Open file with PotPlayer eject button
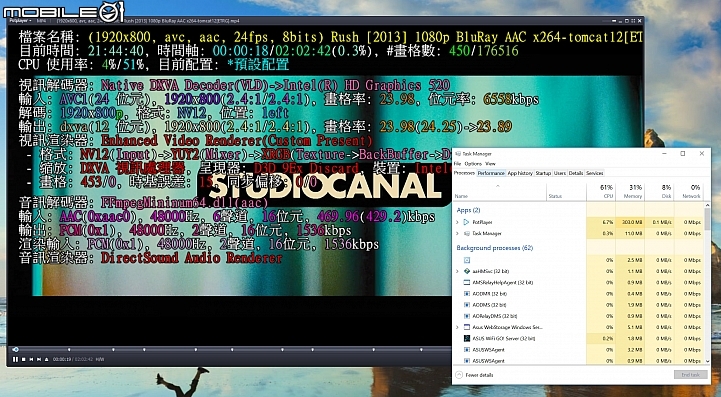The width and height of the screenshot is (721, 397). click(46, 359)
